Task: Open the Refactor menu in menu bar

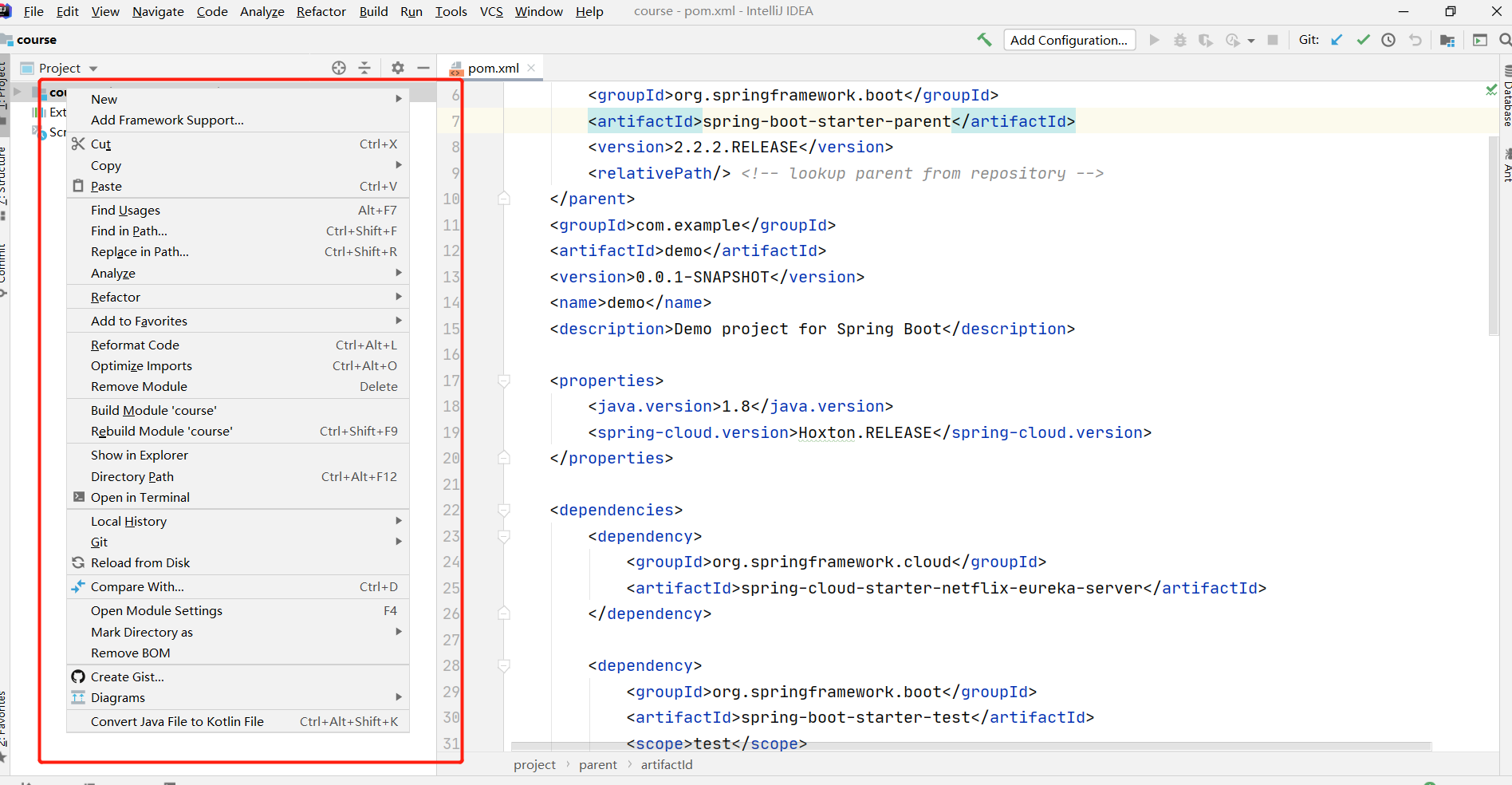Action: pyautogui.click(x=321, y=11)
